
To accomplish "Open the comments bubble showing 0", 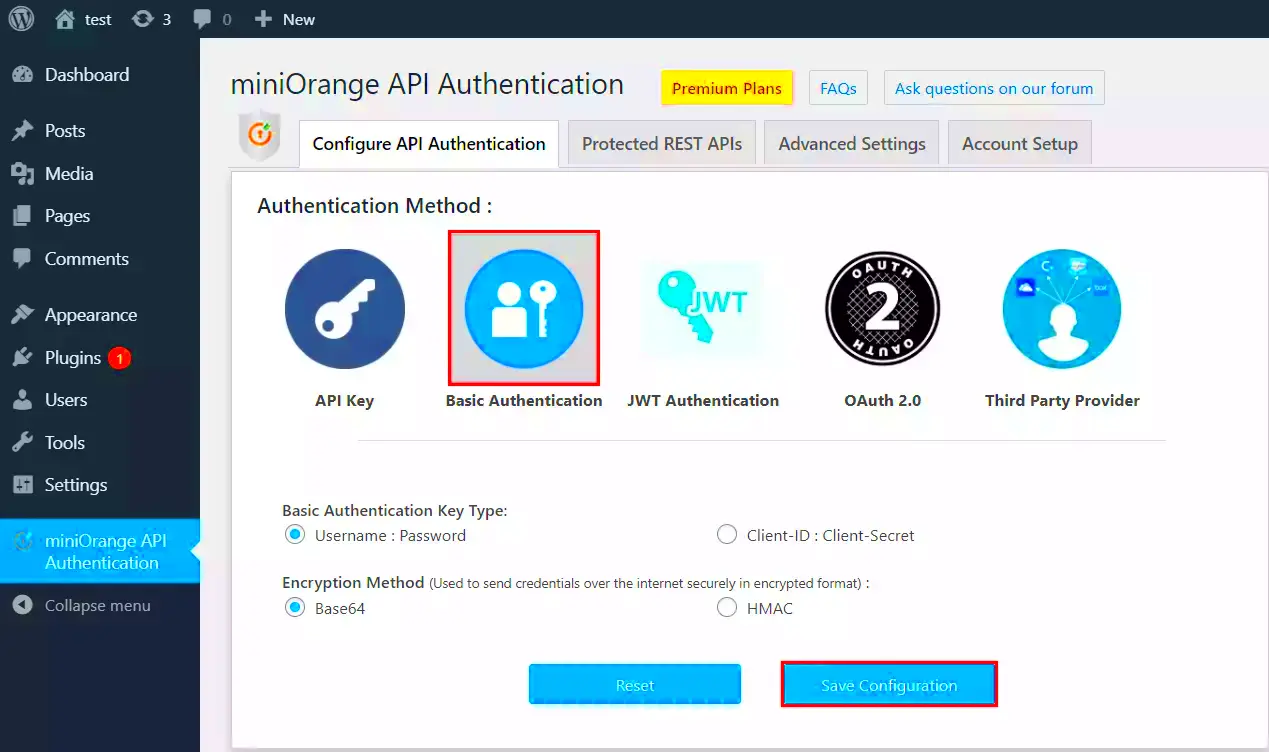I will [202, 19].
